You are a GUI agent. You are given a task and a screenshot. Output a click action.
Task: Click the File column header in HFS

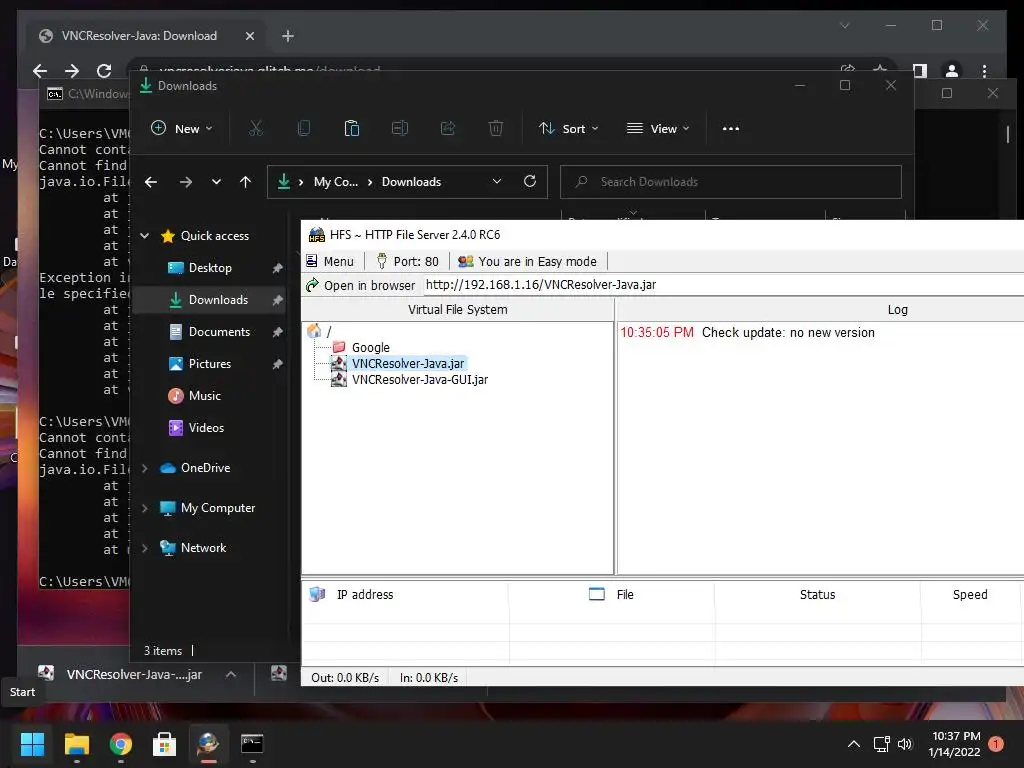tap(611, 594)
